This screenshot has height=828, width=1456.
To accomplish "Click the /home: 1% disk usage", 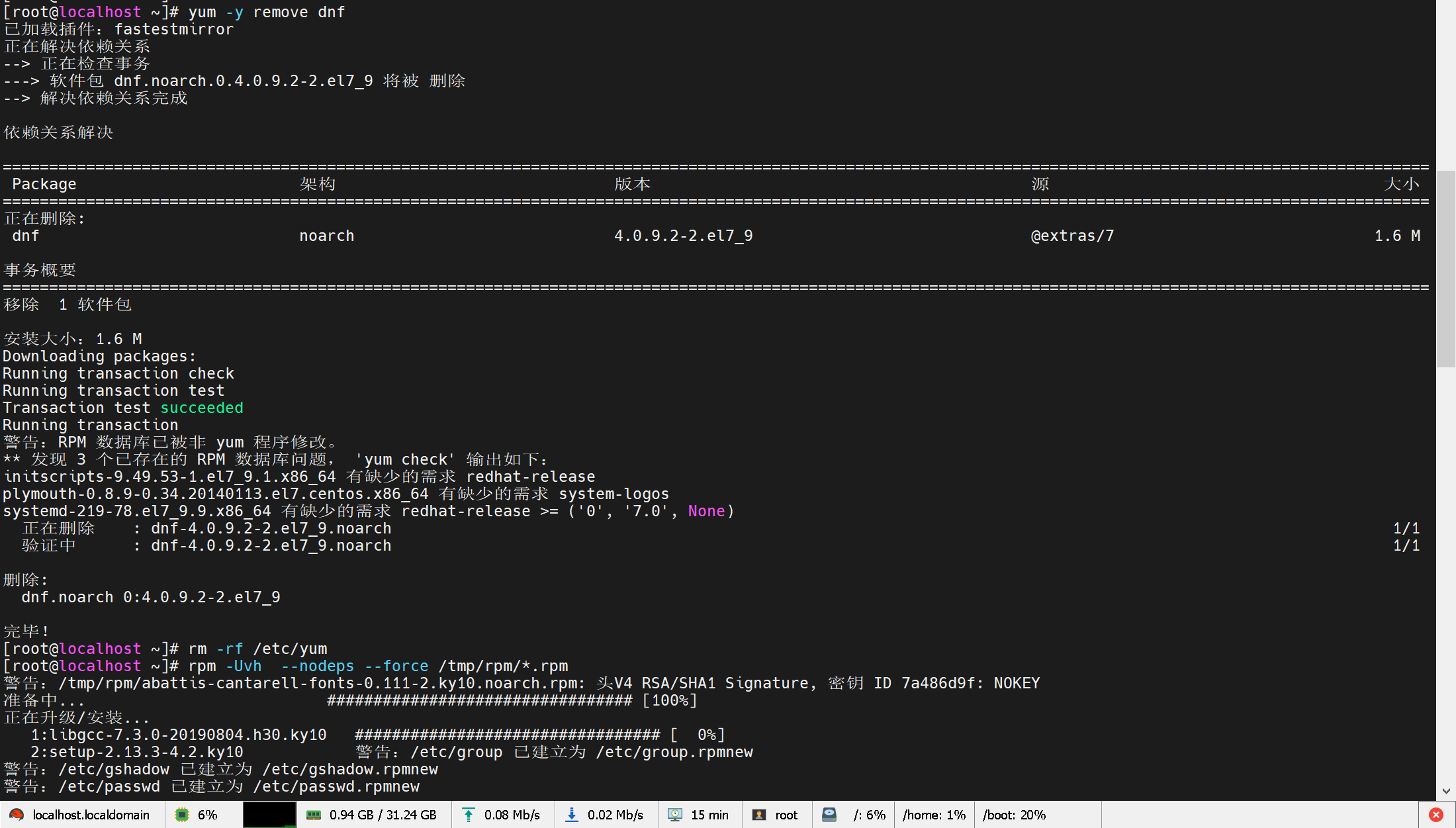I will (x=934, y=815).
